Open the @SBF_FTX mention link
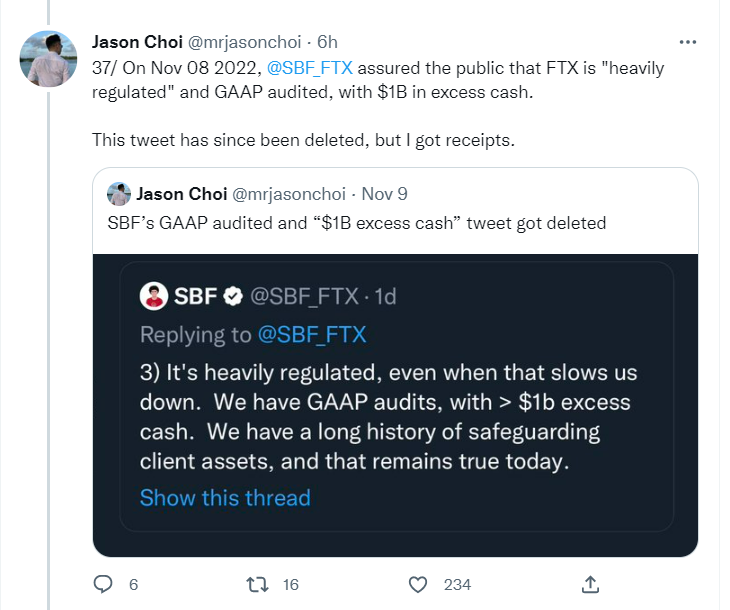 pos(310,69)
